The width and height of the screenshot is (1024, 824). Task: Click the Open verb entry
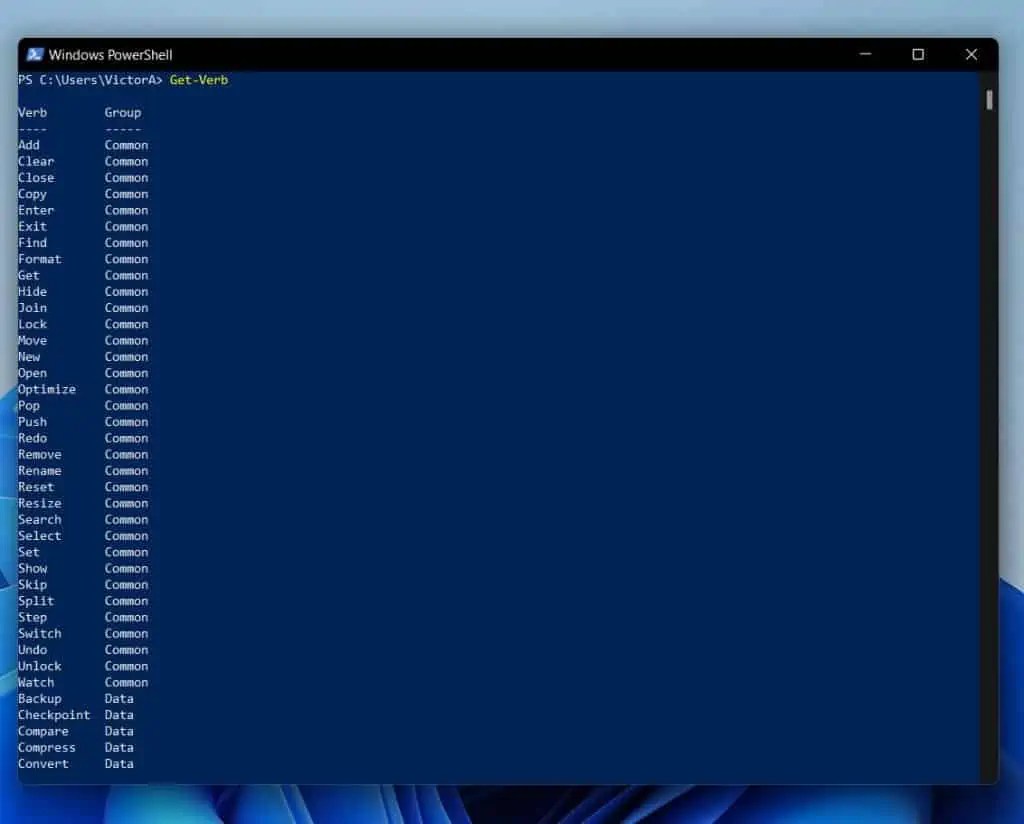32,373
